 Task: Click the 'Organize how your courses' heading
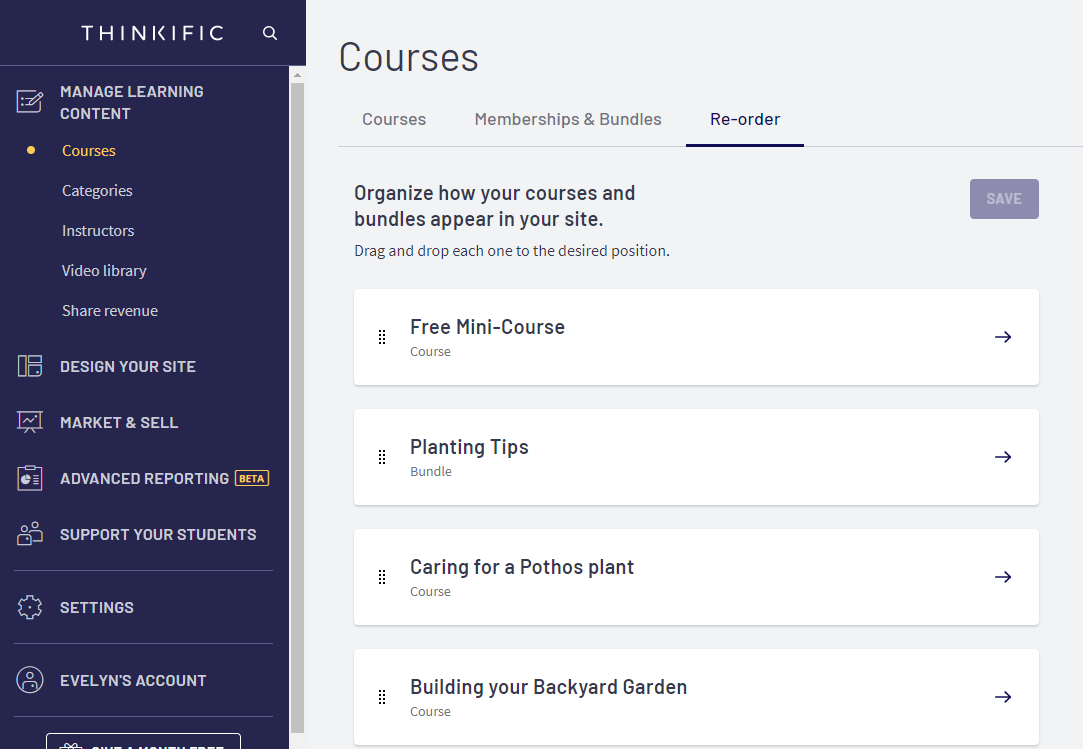(x=495, y=206)
